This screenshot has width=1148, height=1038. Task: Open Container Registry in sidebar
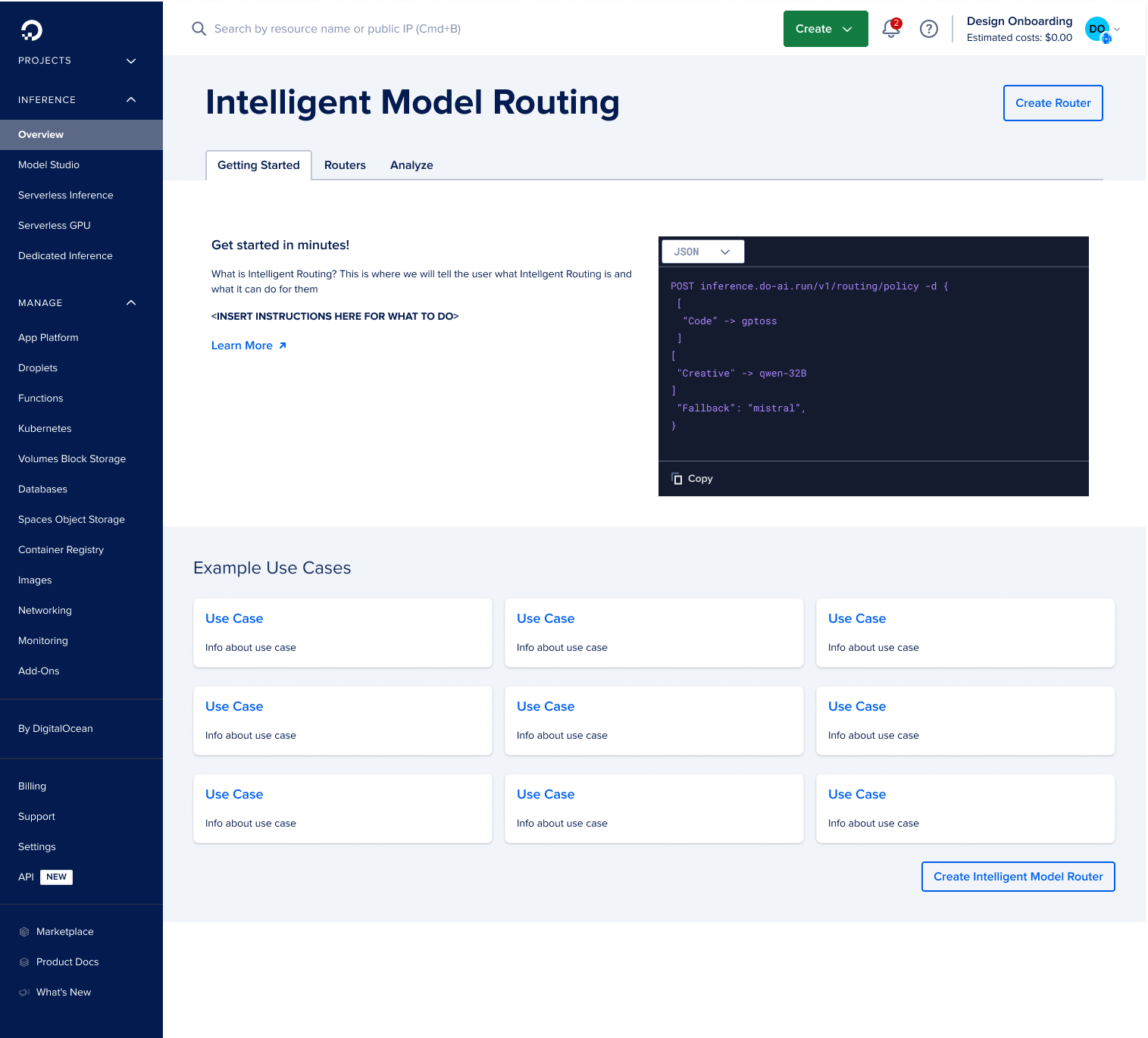(x=81, y=550)
